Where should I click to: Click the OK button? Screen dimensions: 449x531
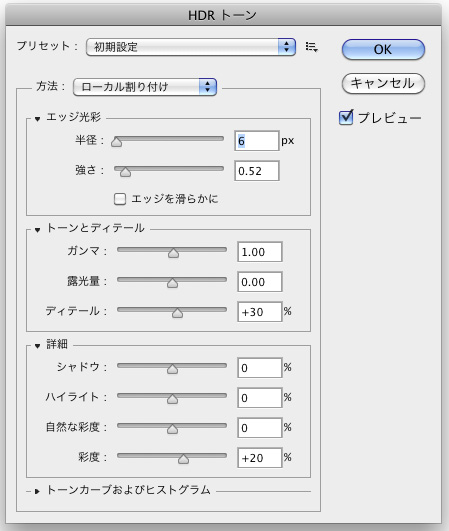pos(383,49)
